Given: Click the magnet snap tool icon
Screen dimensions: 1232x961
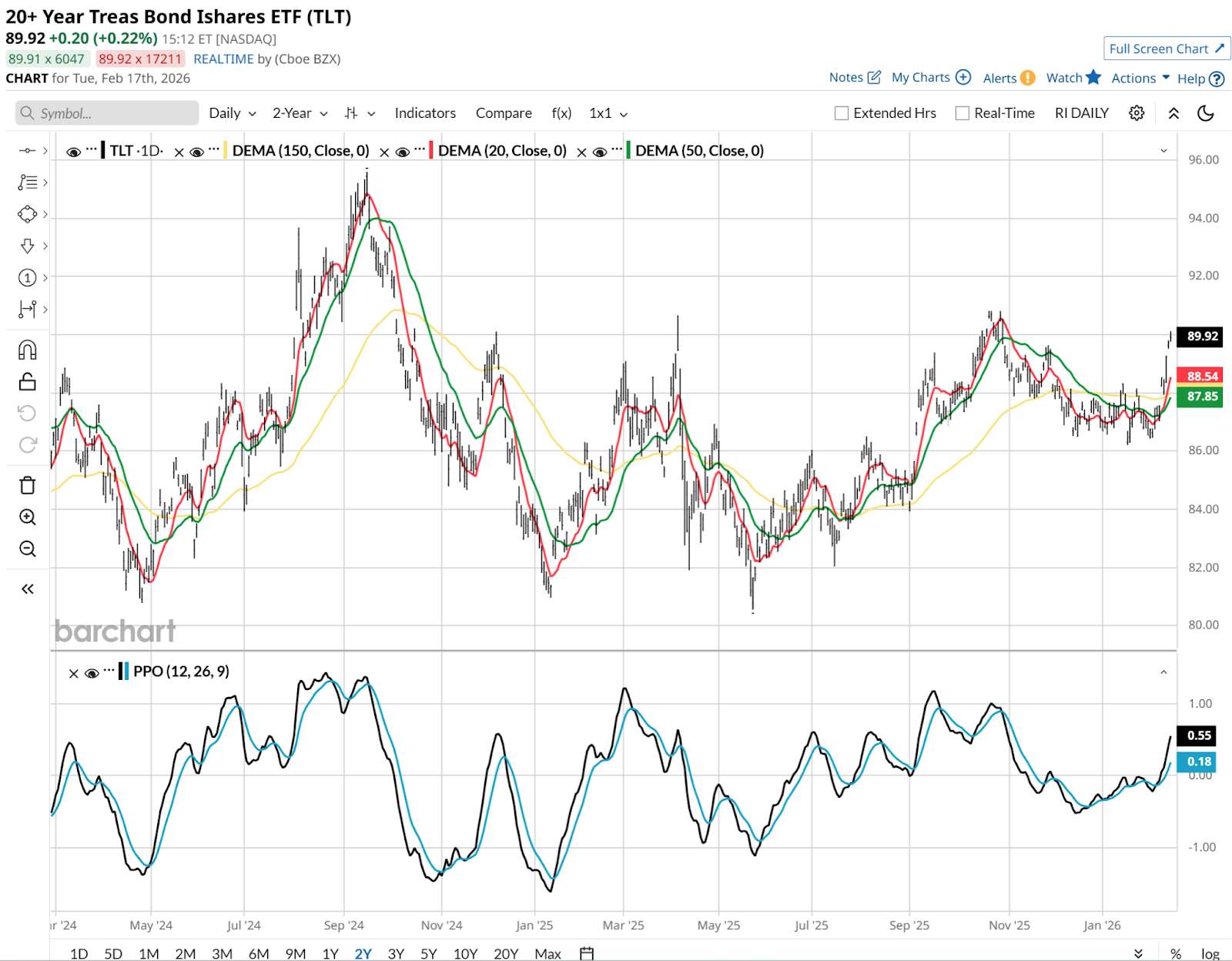Looking at the screenshot, I should [27, 350].
